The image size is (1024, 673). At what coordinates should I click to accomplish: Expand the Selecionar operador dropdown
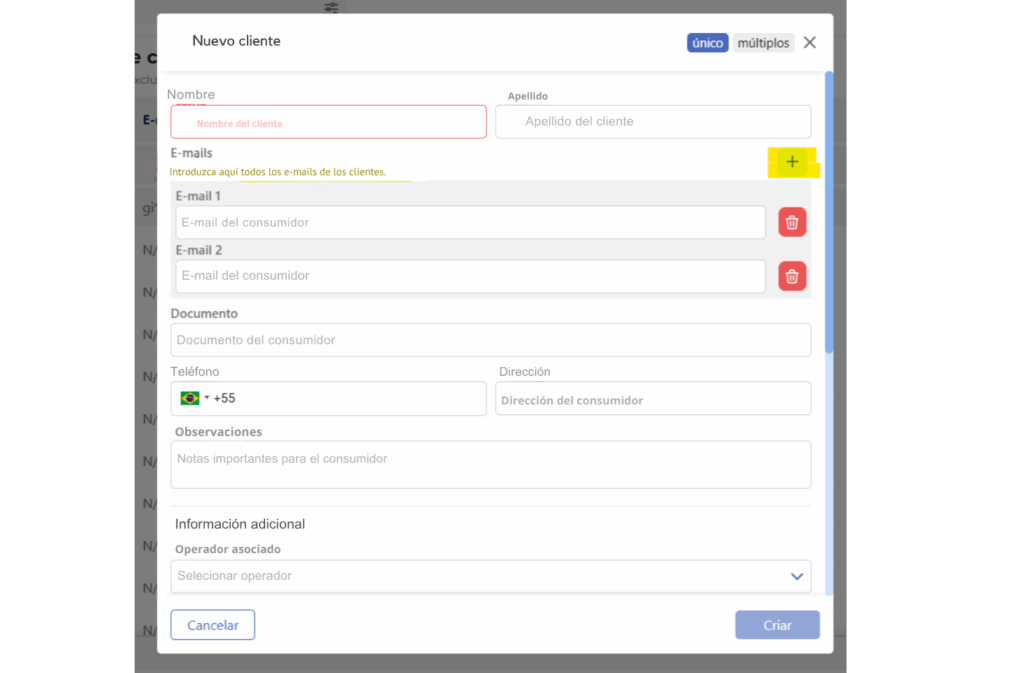[796, 576]
